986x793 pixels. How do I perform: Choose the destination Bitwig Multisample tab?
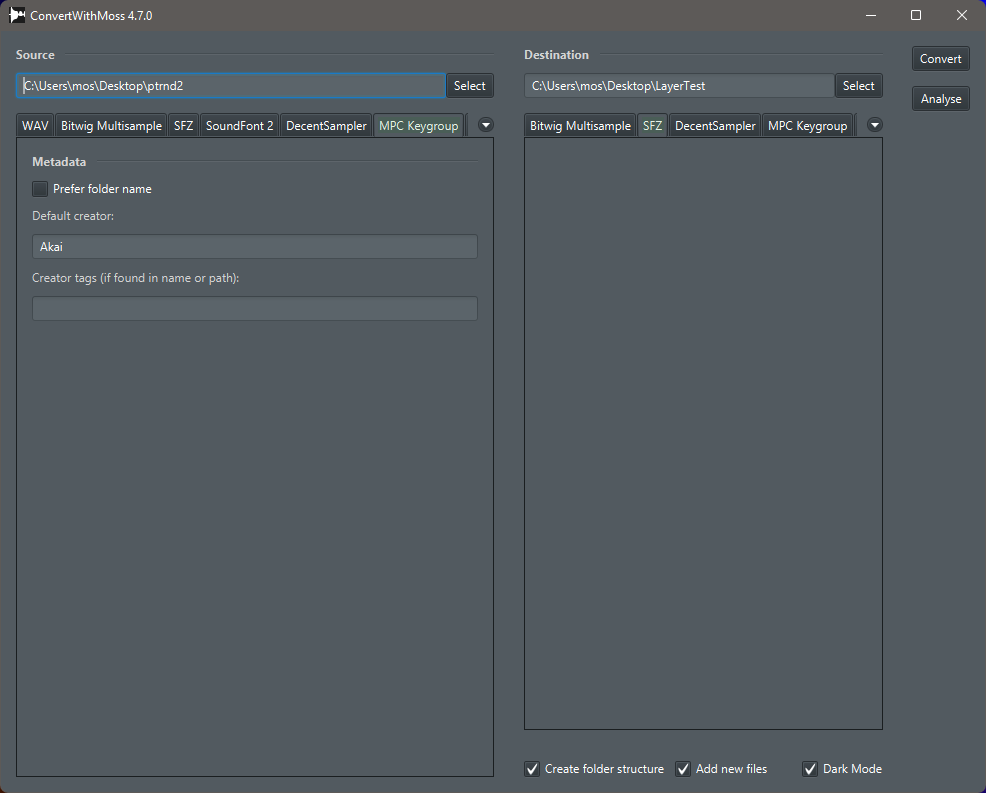[580, 126]
